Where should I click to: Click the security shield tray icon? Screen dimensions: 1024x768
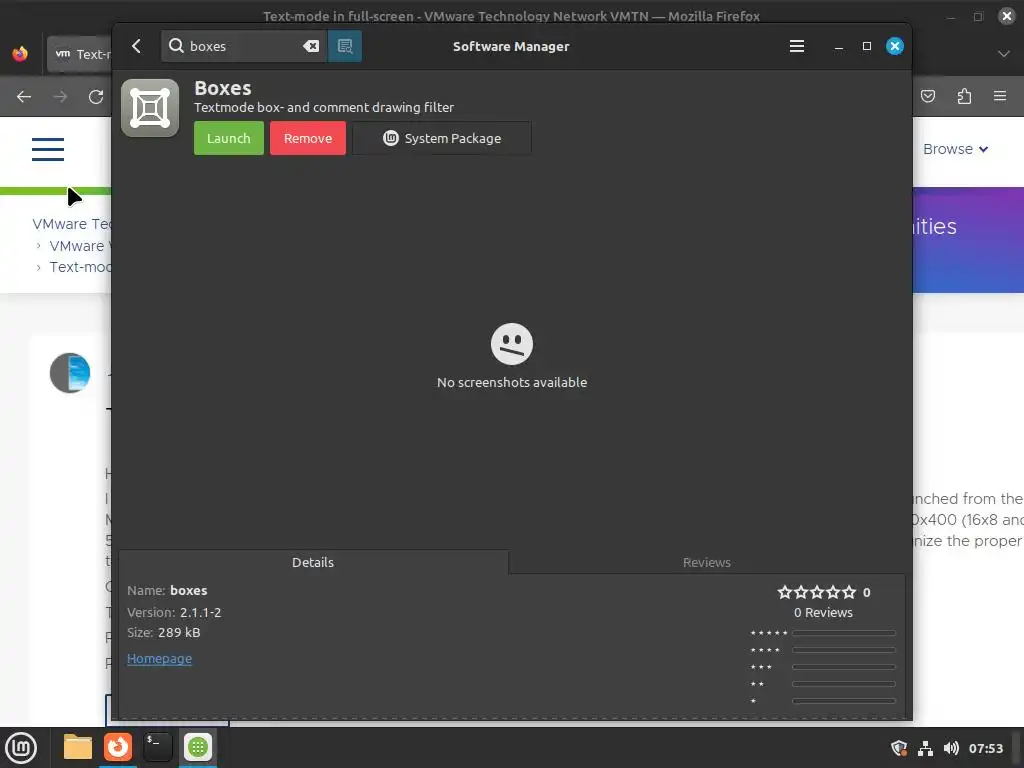899,748
